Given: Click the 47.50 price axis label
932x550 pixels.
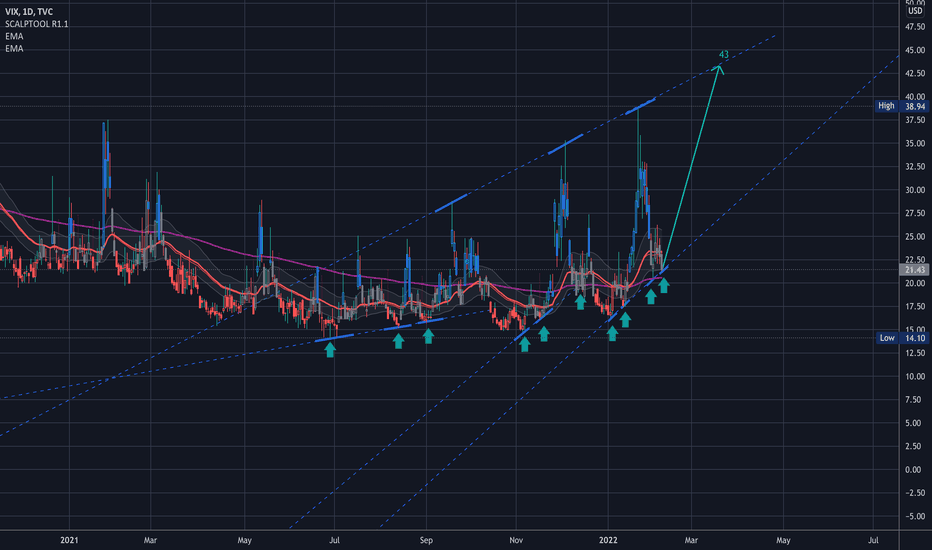Looking at the screenshot, I should pos(915,27).
